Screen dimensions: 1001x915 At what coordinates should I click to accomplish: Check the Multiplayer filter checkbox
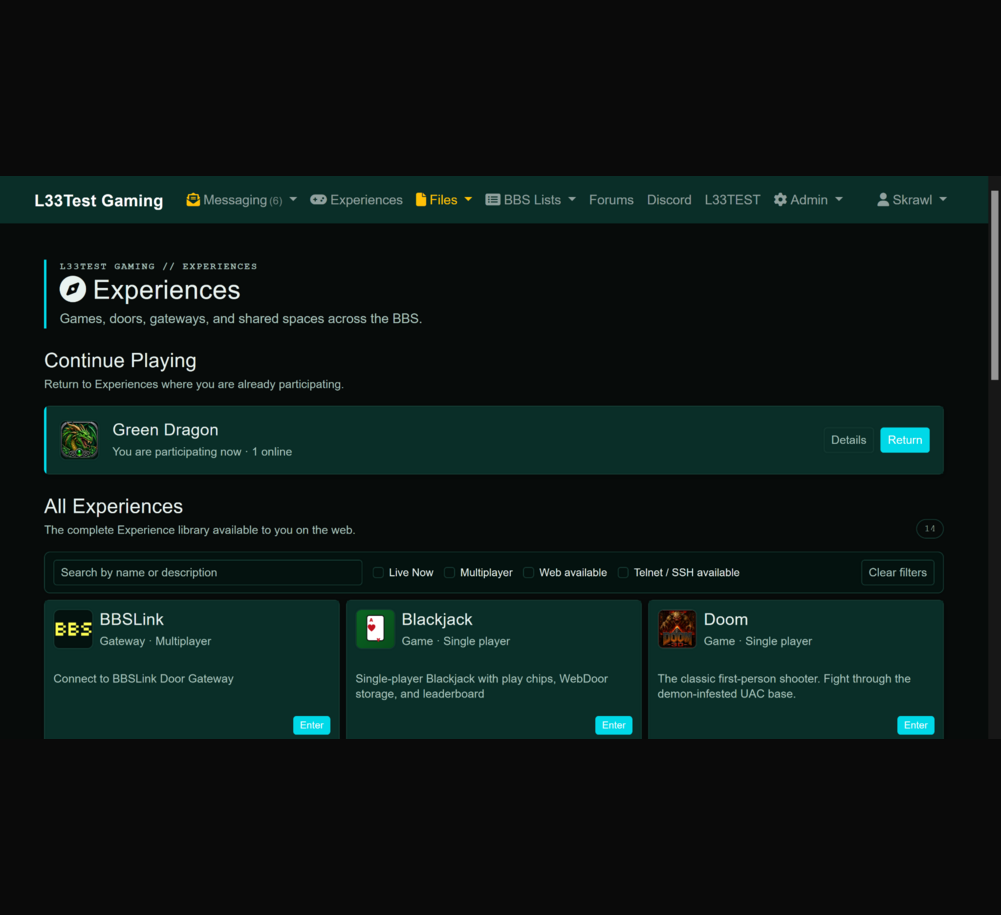click(449, 573)
